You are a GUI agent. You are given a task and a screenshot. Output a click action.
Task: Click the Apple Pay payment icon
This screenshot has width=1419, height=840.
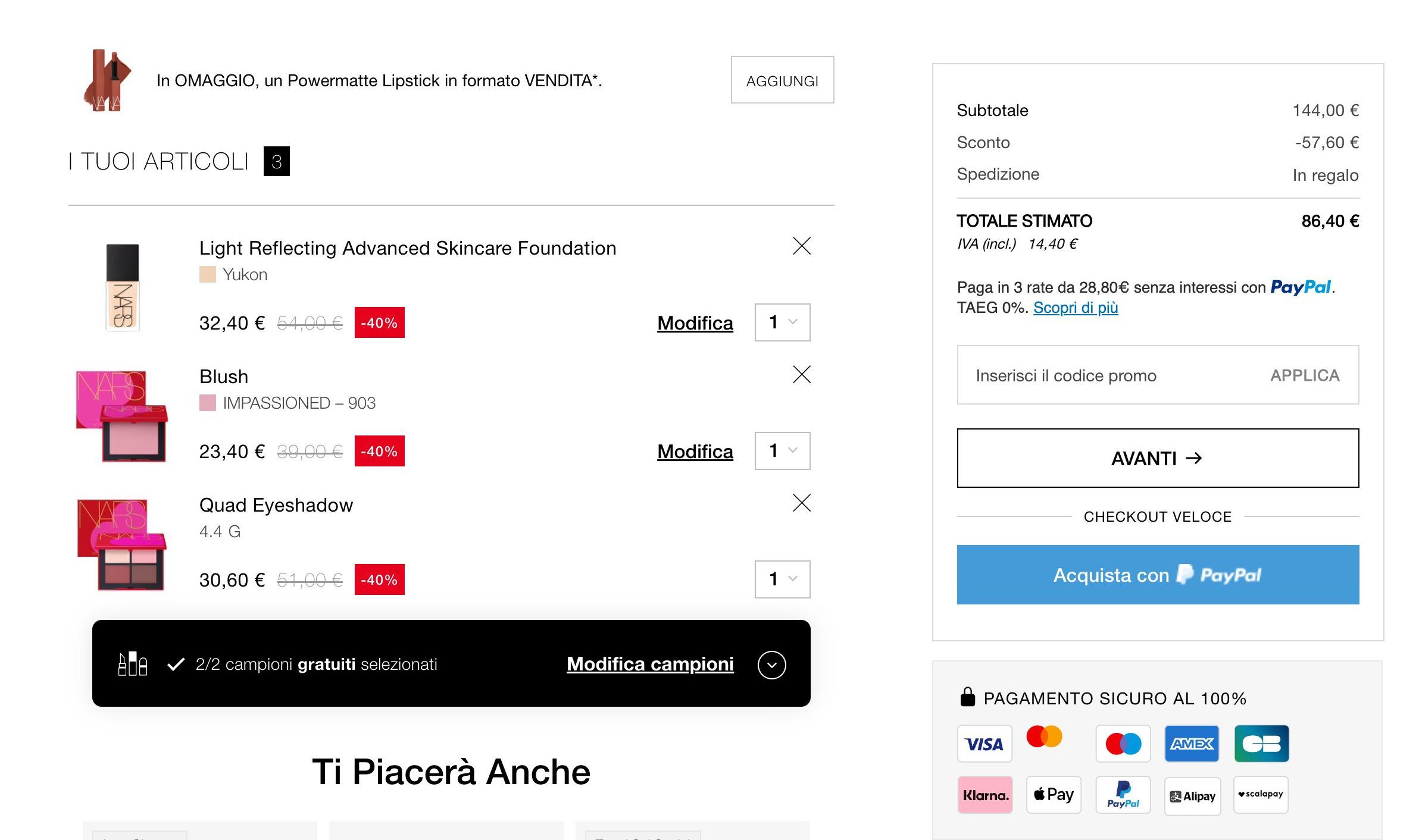(1054, 795)
